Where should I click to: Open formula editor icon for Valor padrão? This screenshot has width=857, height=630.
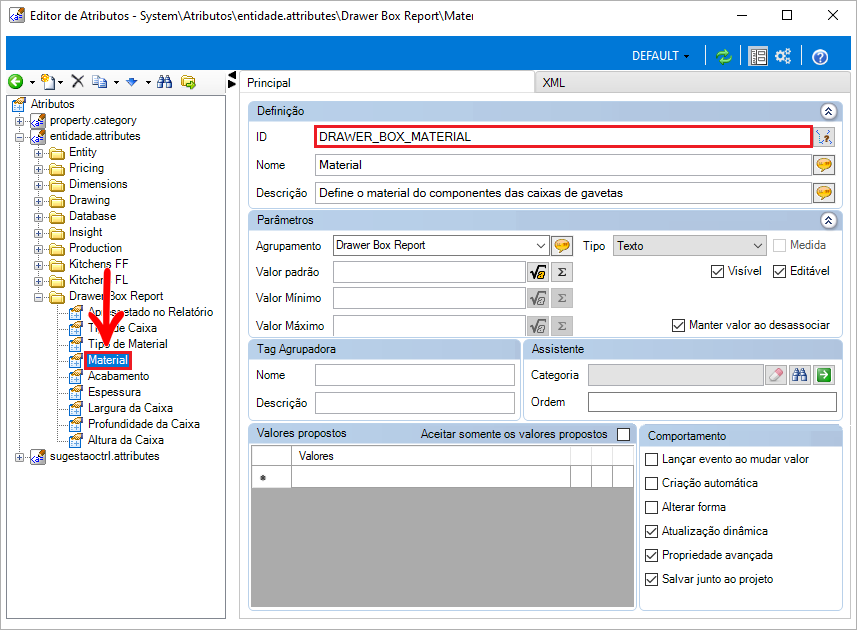pyautogui.click(x=538, y=272)
